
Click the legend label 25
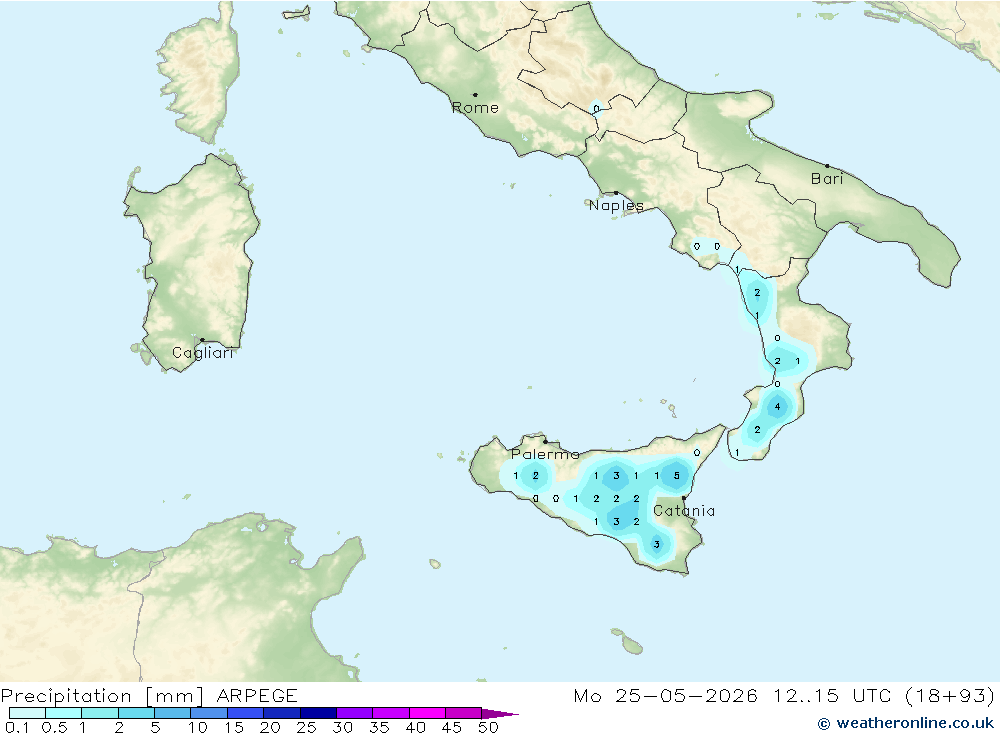point(307,727)
